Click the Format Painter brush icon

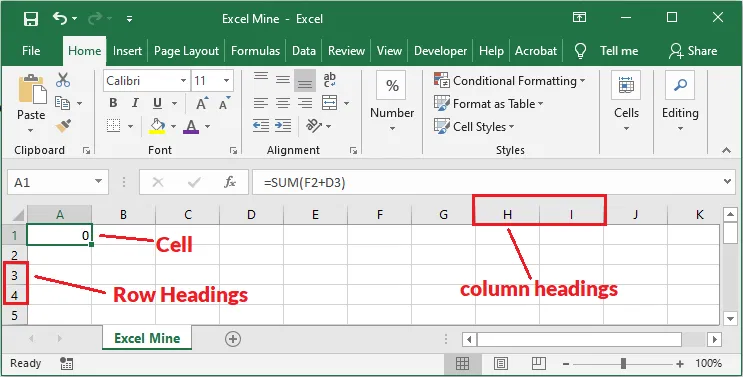(x=63, y=126)
